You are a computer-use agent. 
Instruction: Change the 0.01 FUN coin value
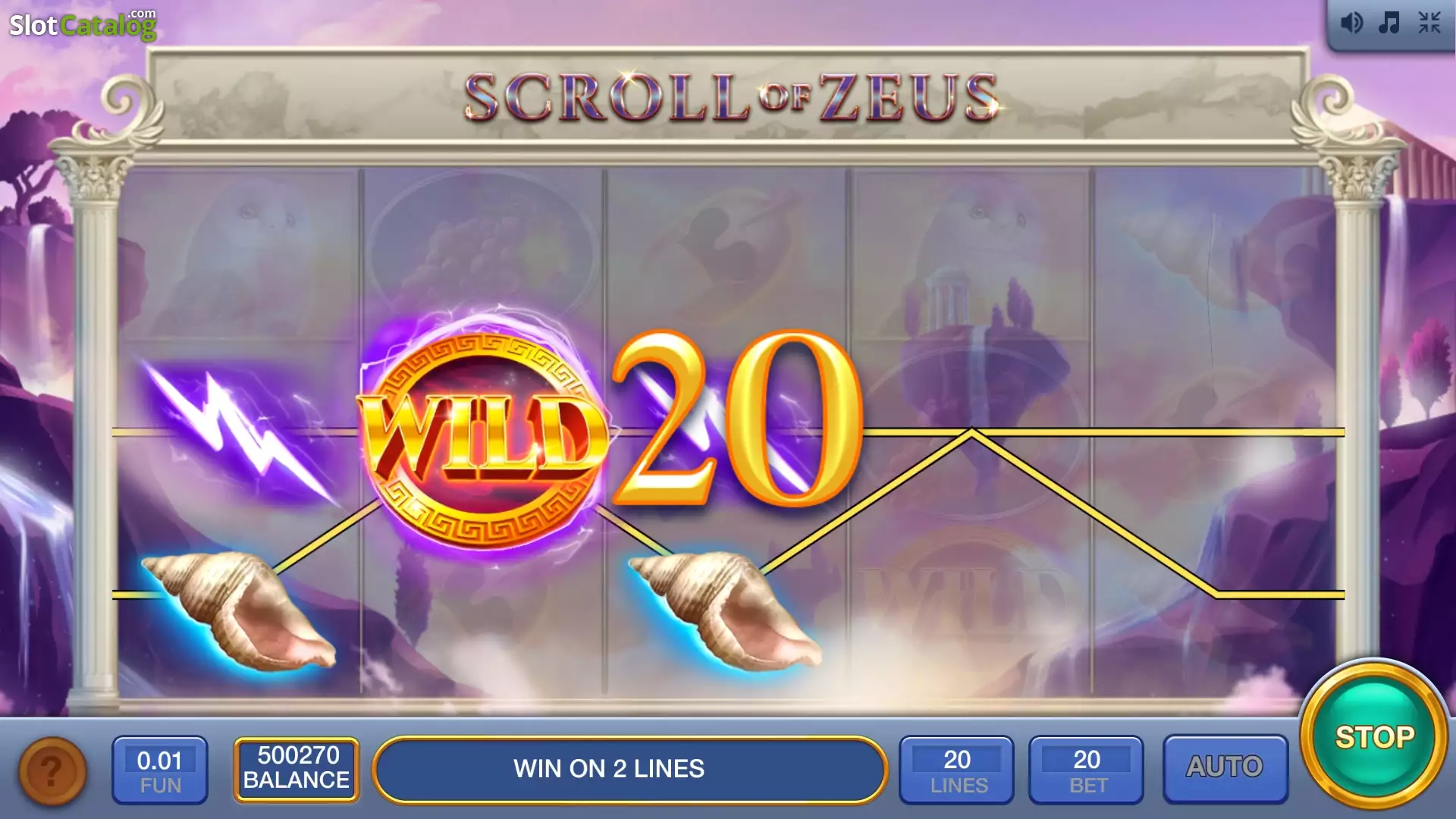click(x=160, y=770)
